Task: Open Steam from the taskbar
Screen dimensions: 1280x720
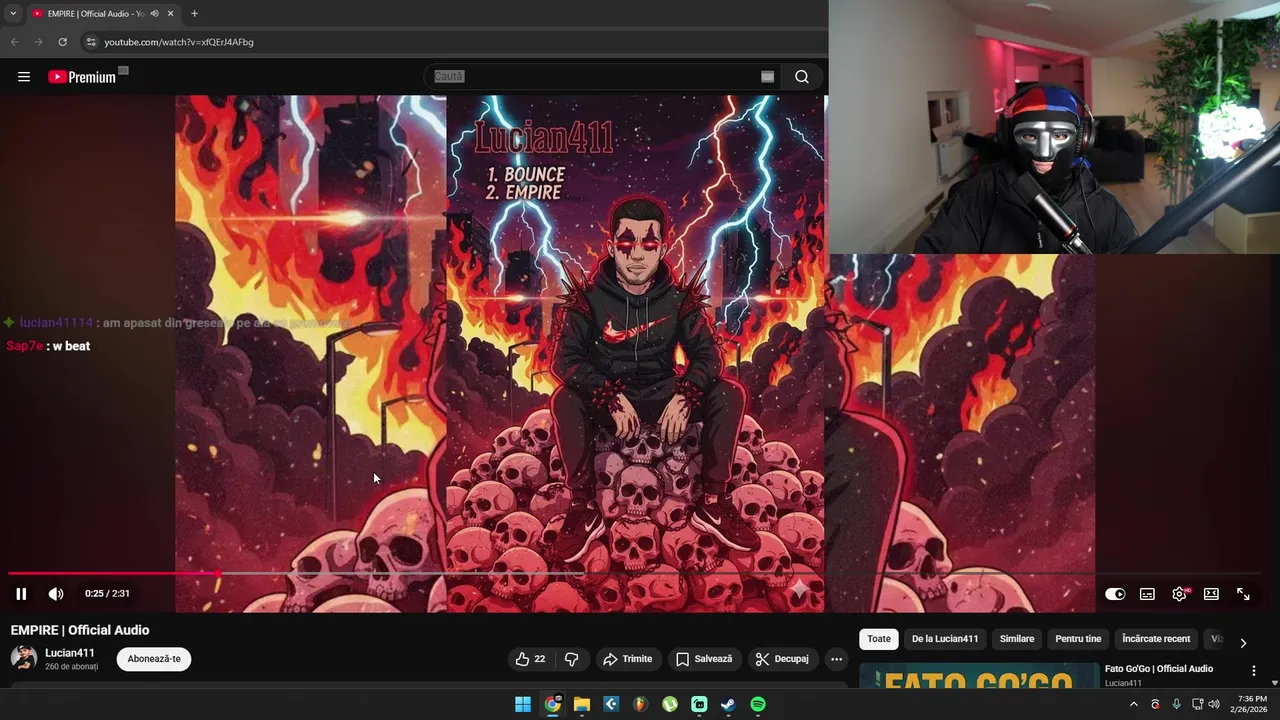Action: click(728, 705)
